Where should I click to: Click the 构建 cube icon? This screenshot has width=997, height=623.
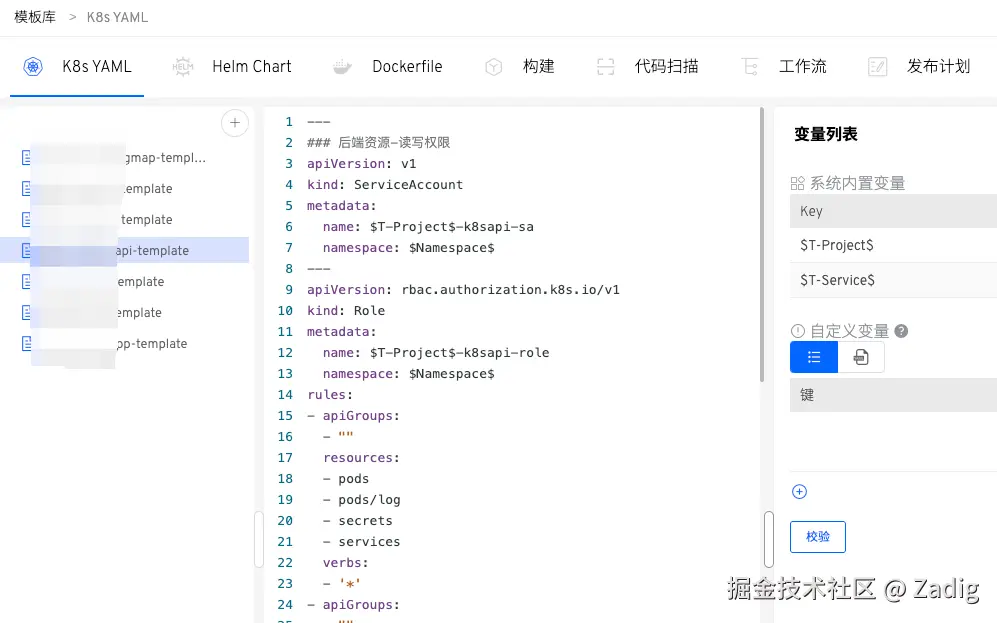pos(493,67)
